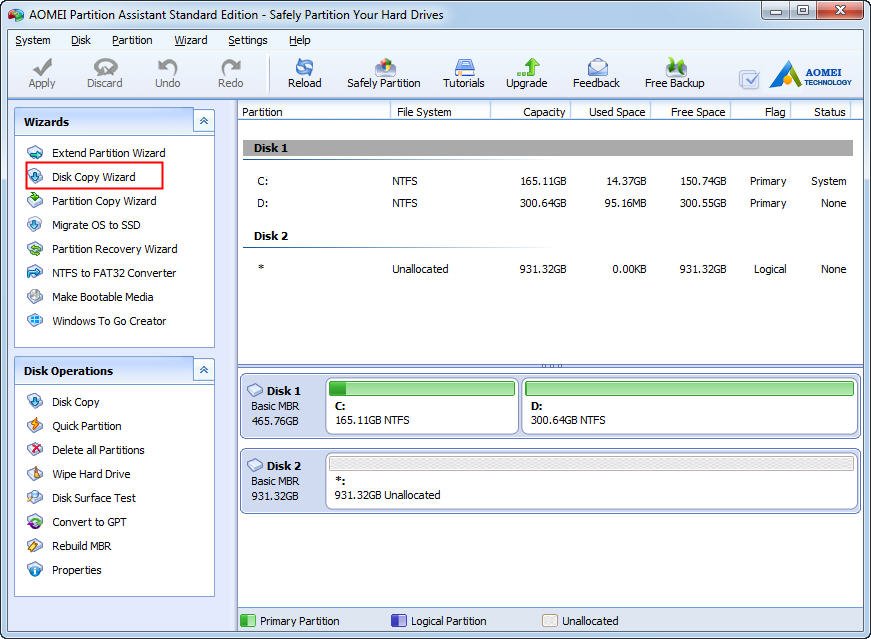Open the Wizard menu

pyautogui.click(x=190, y=40)
